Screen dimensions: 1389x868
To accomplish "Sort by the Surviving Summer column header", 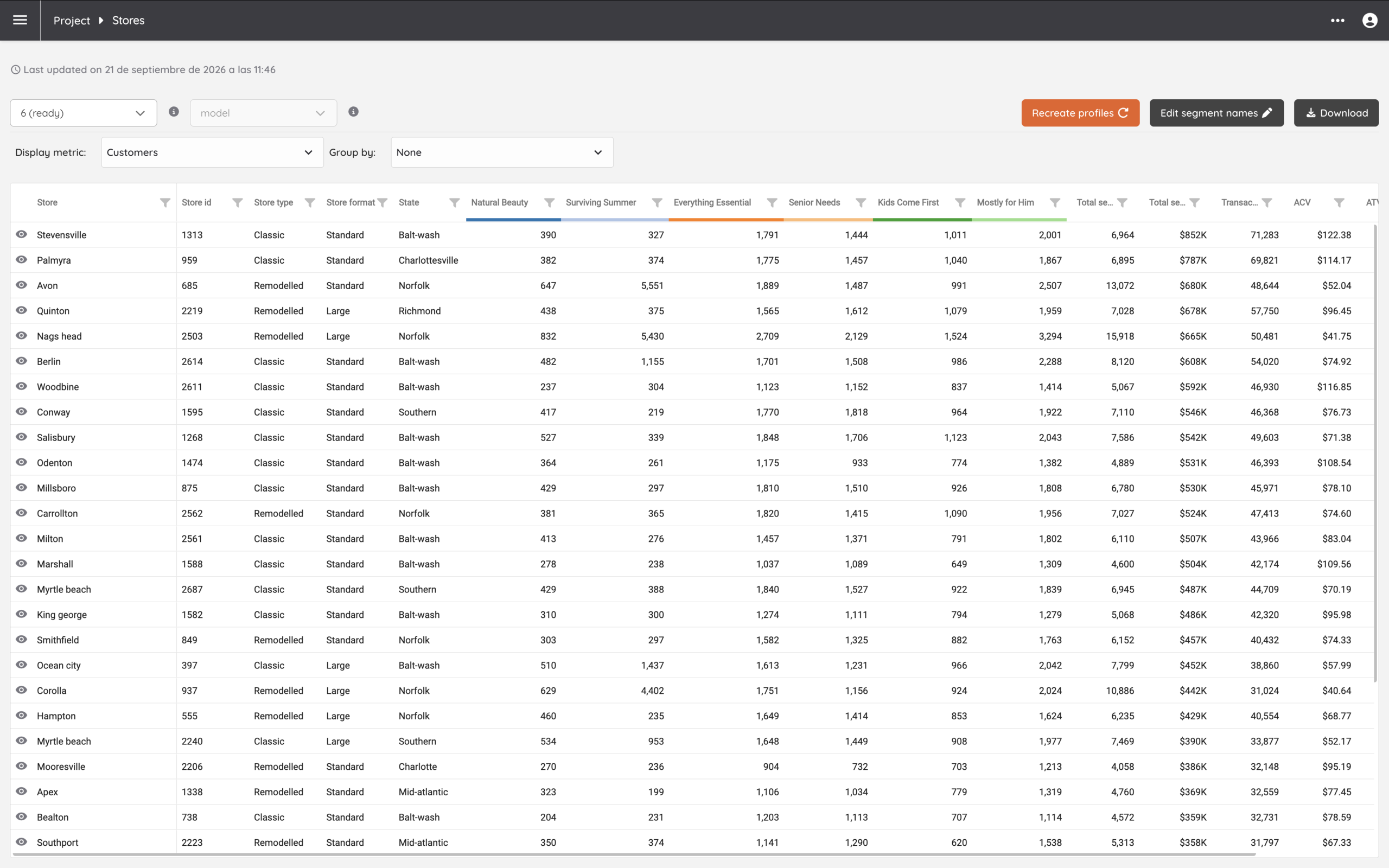I will (x=601, y=203).
